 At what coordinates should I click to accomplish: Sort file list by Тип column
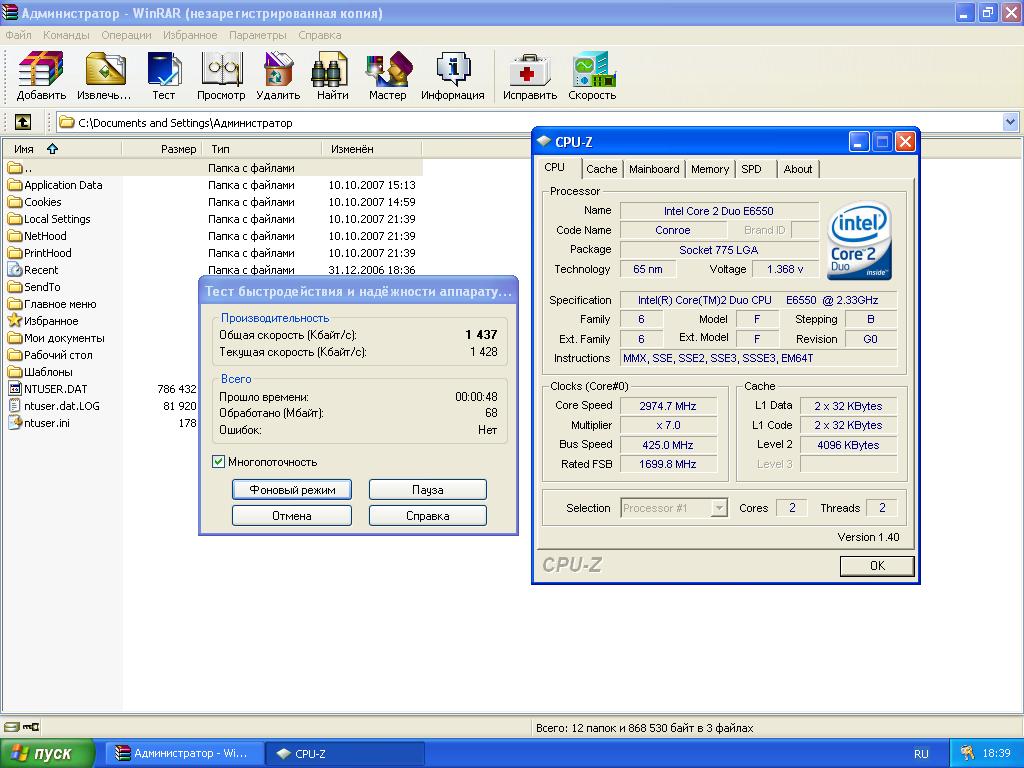262,149
